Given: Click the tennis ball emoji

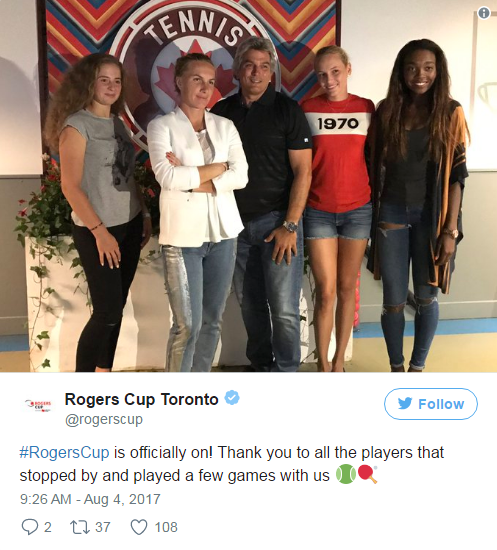Looking at the screenshot, I should [x=346, y=474].
